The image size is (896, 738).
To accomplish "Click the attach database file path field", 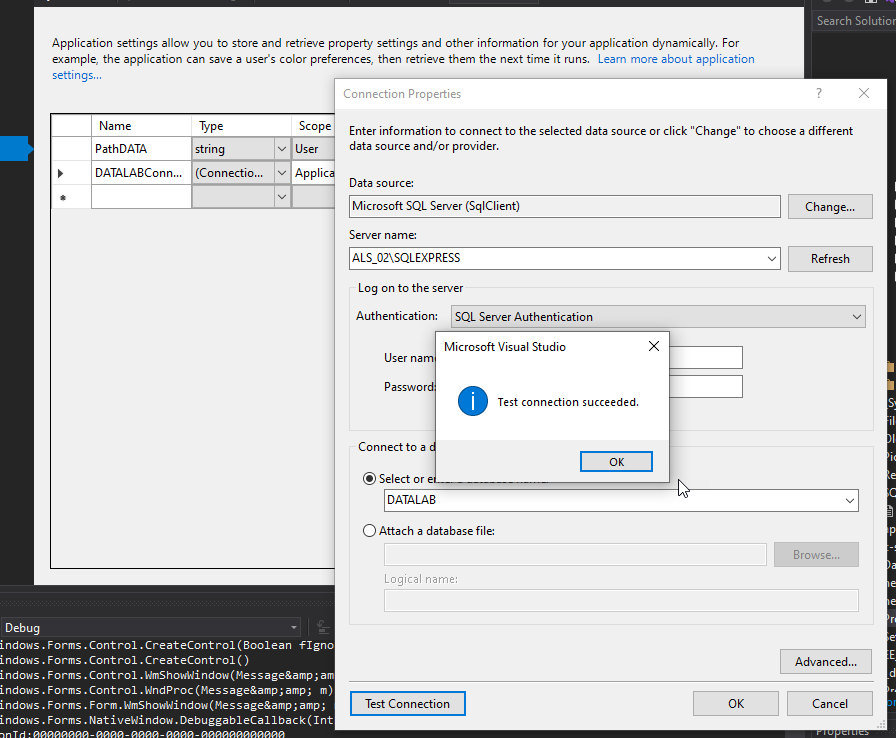I will [x=575, y=555].
